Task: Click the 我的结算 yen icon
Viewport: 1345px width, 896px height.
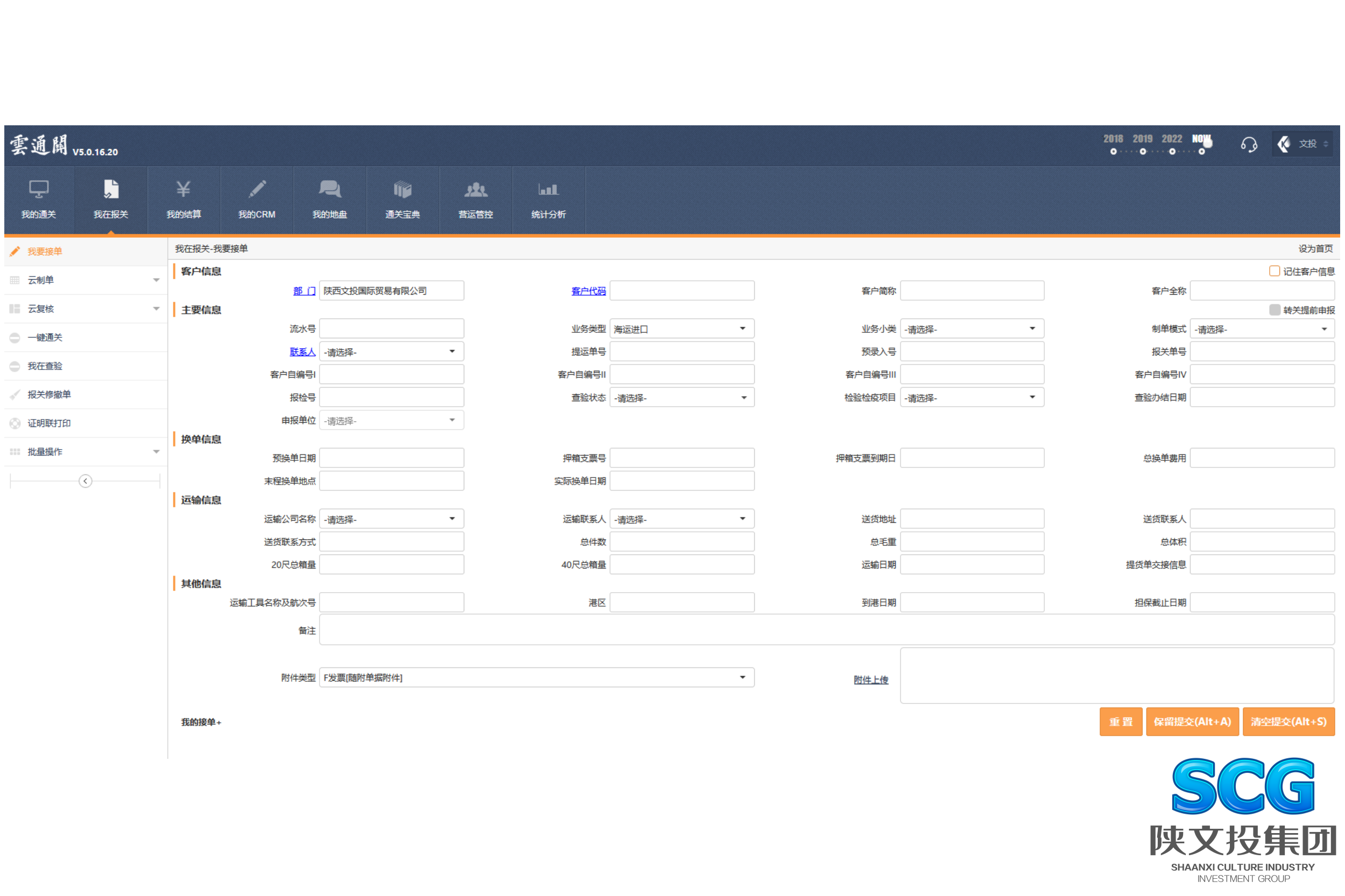Action: 183,189
